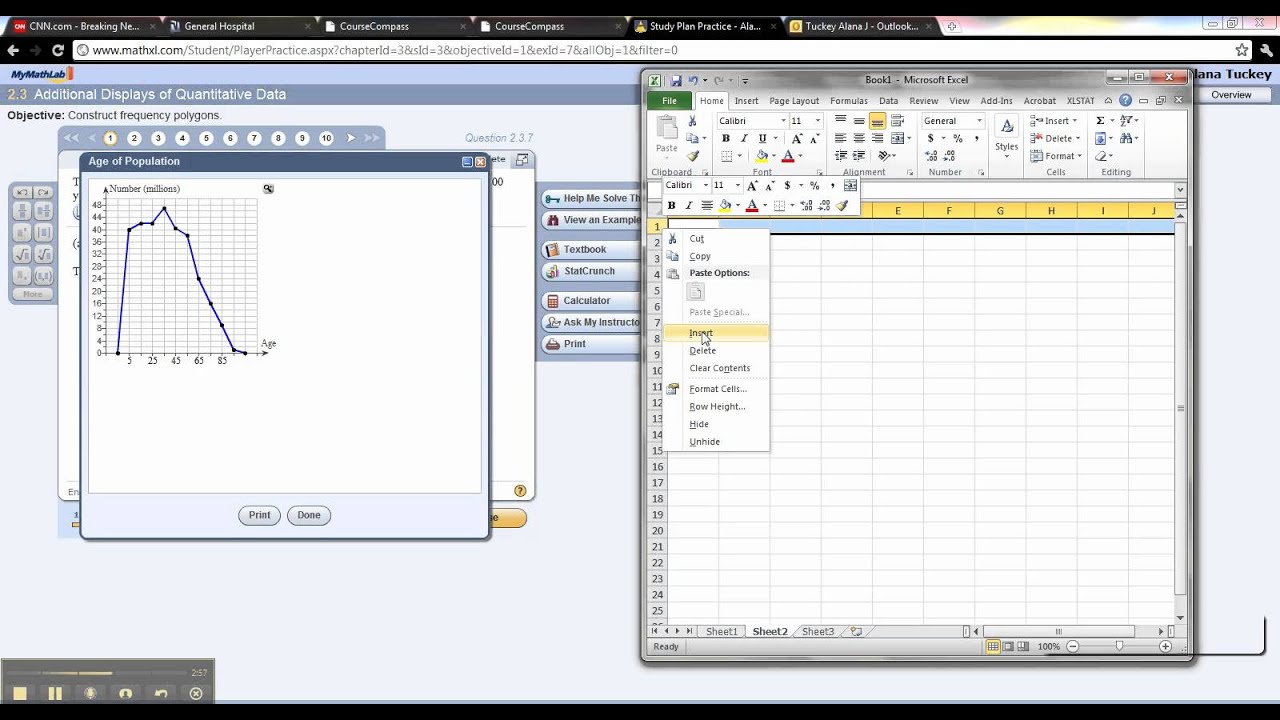1280x720 pixels.
Task: Expand the Styles gallery dropdown
Action: 1007,156
